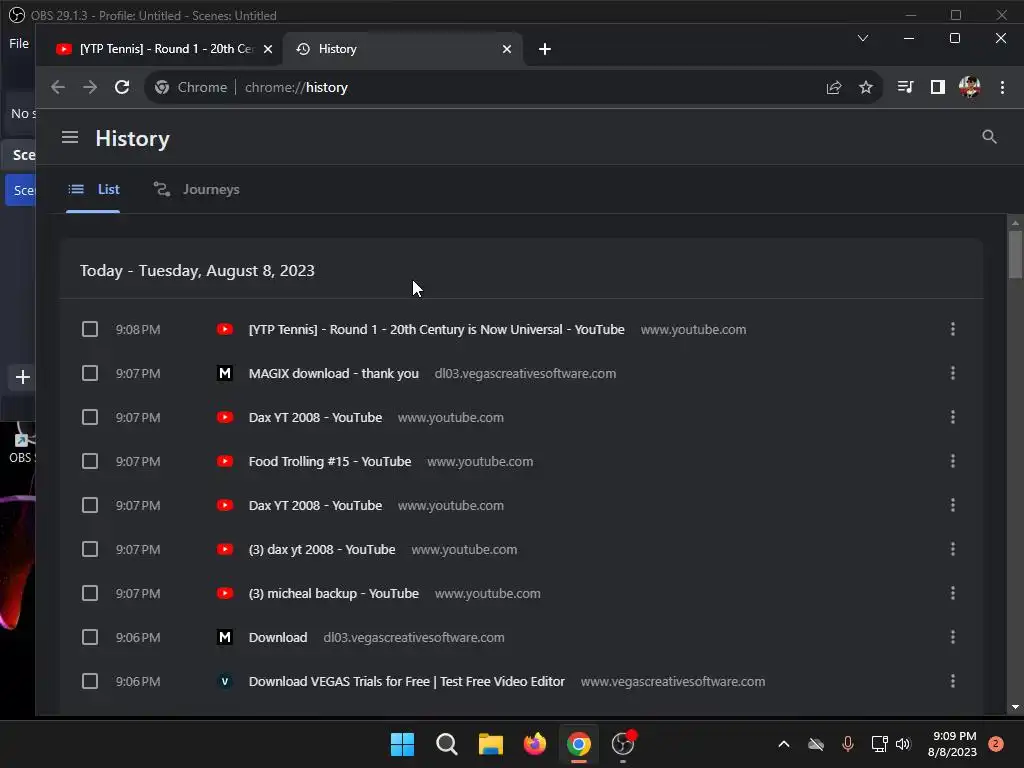This screenshot has width=1024, height=768.
Task: Open the clock showing 9:09 PM
Action: [952, 744]
